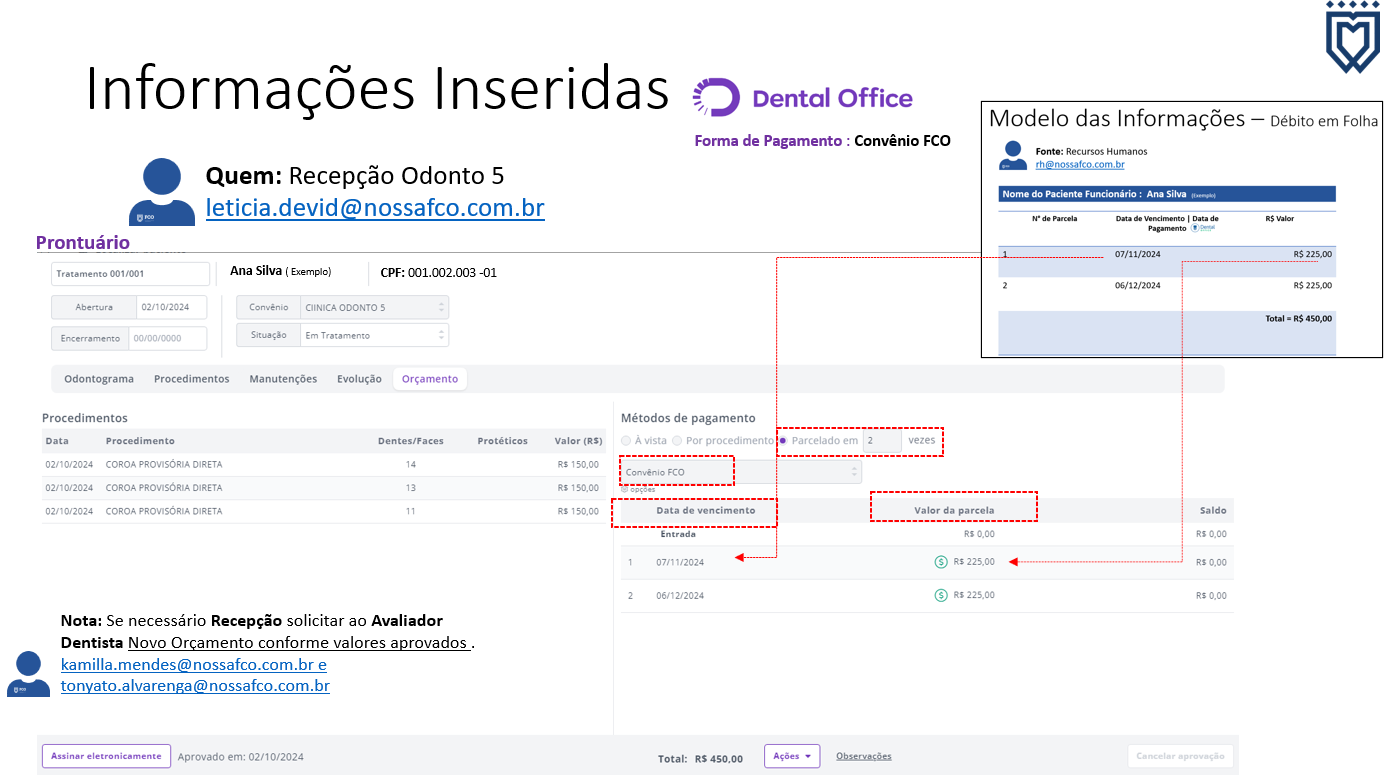Click the Recepção Odonto 5 user avatar
Screen dimensions: 1390x775
click(162, 191)
